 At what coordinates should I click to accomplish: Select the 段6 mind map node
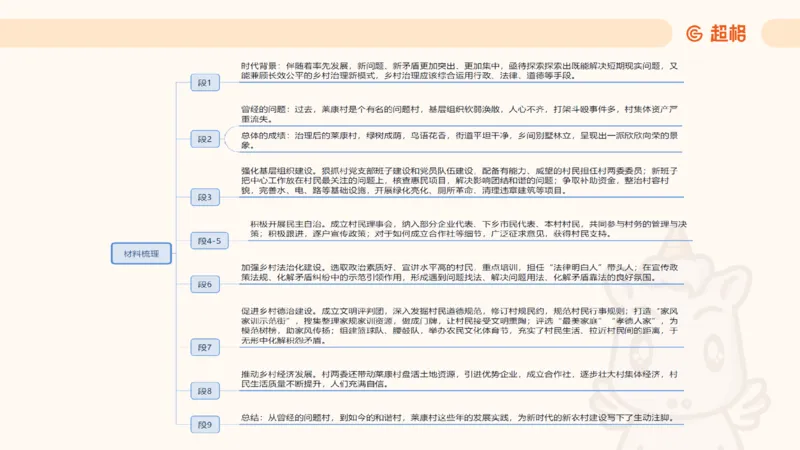pos(205,284)
